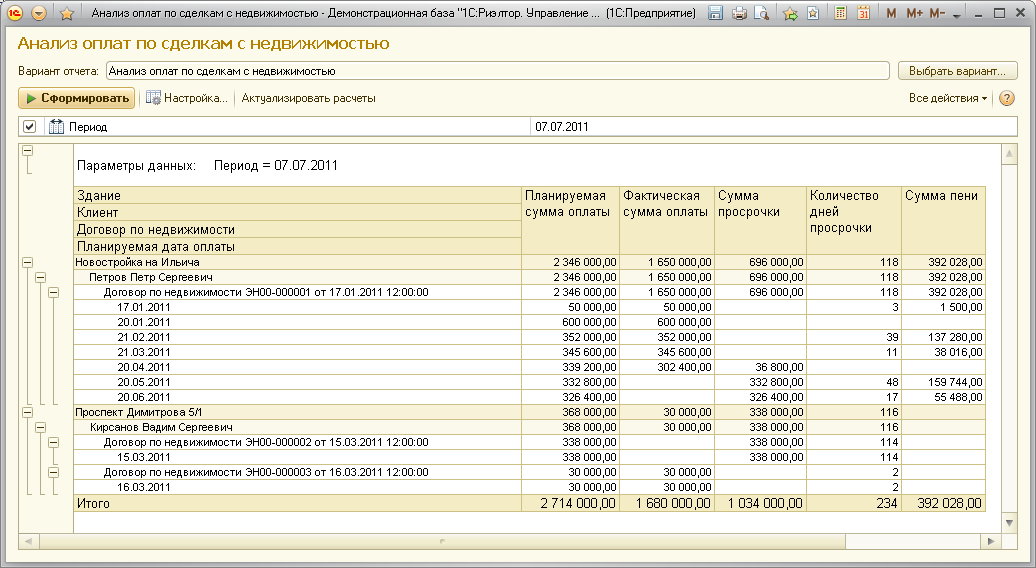Uncheck the Период parameter checkbox
Viewport: 1036px width, 568px height.
click(29, 127)
